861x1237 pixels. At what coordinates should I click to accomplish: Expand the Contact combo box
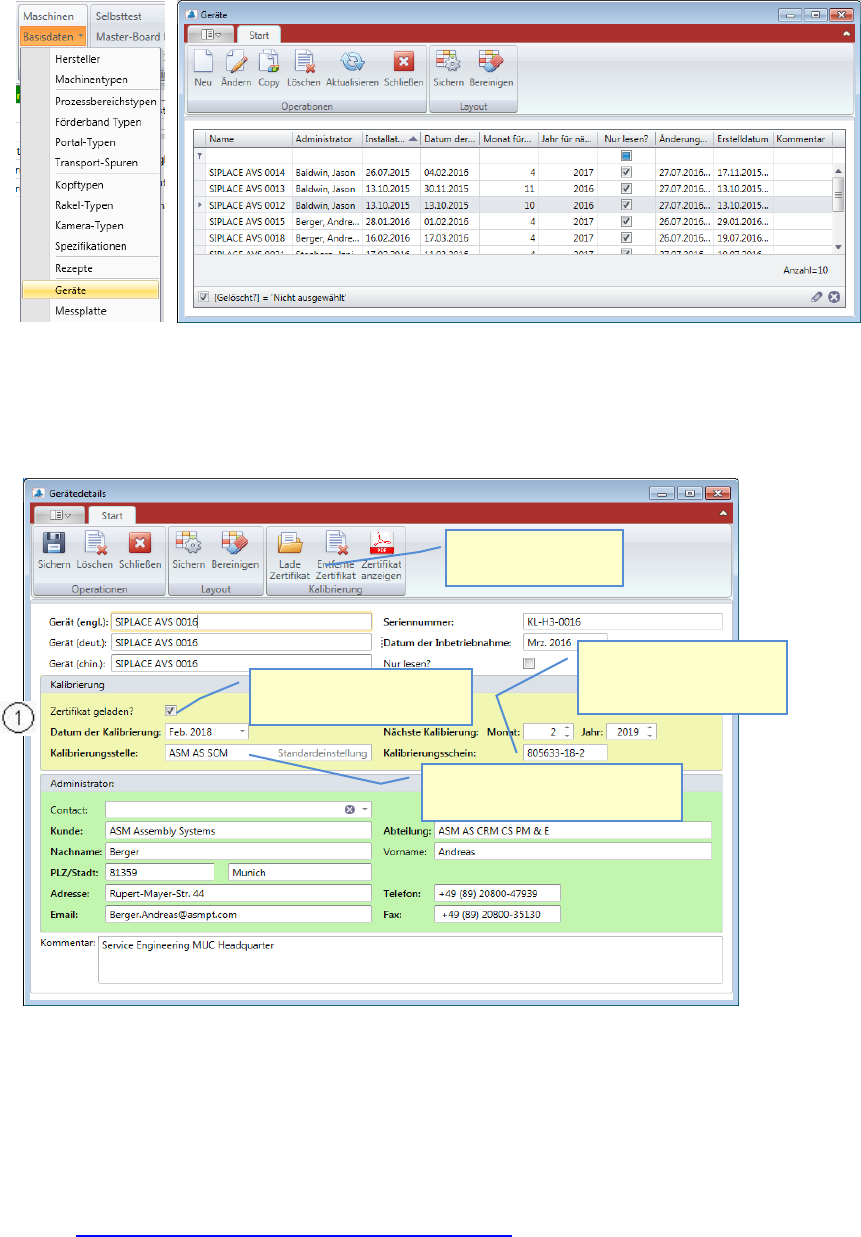(365, 809)
